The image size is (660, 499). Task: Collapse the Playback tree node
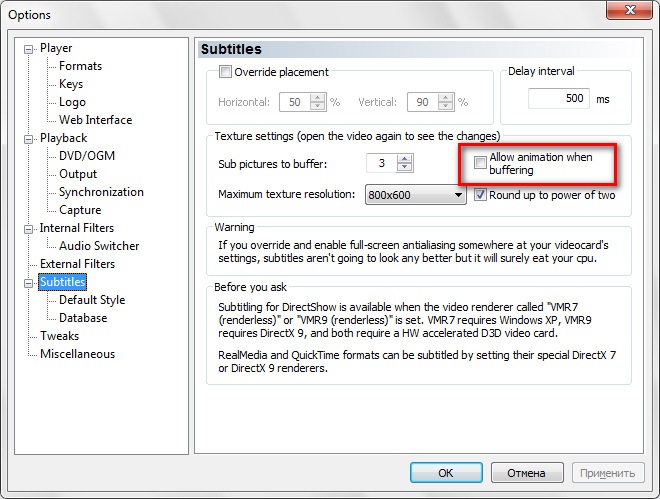point(30,138)
